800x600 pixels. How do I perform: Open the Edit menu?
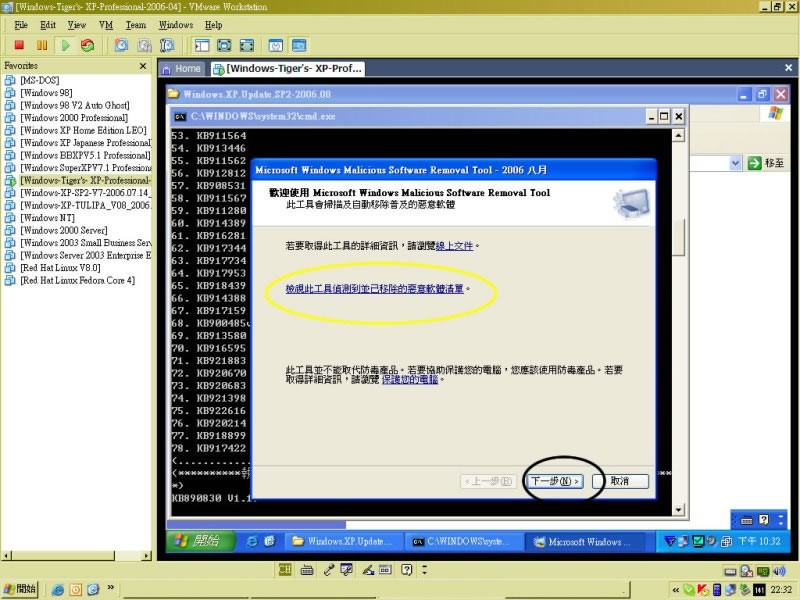pyautogui.click(x=47, y=25)
